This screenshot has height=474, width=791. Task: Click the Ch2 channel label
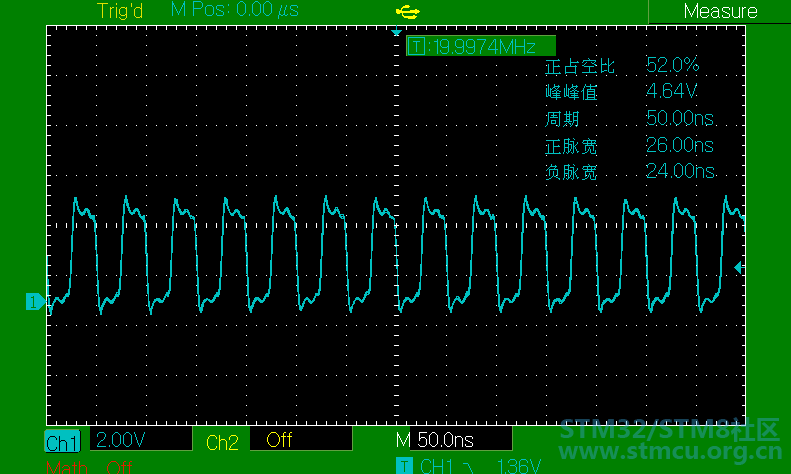222,443
